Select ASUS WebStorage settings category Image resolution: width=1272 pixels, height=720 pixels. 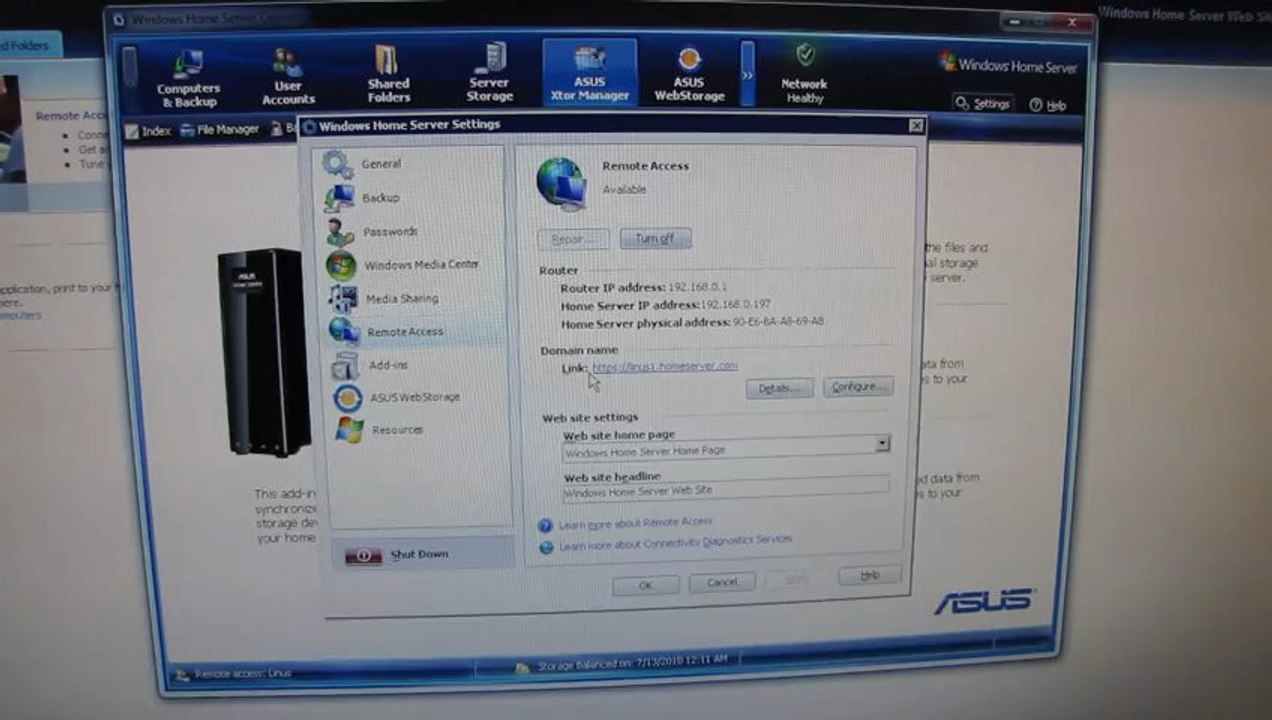point(414,397)
